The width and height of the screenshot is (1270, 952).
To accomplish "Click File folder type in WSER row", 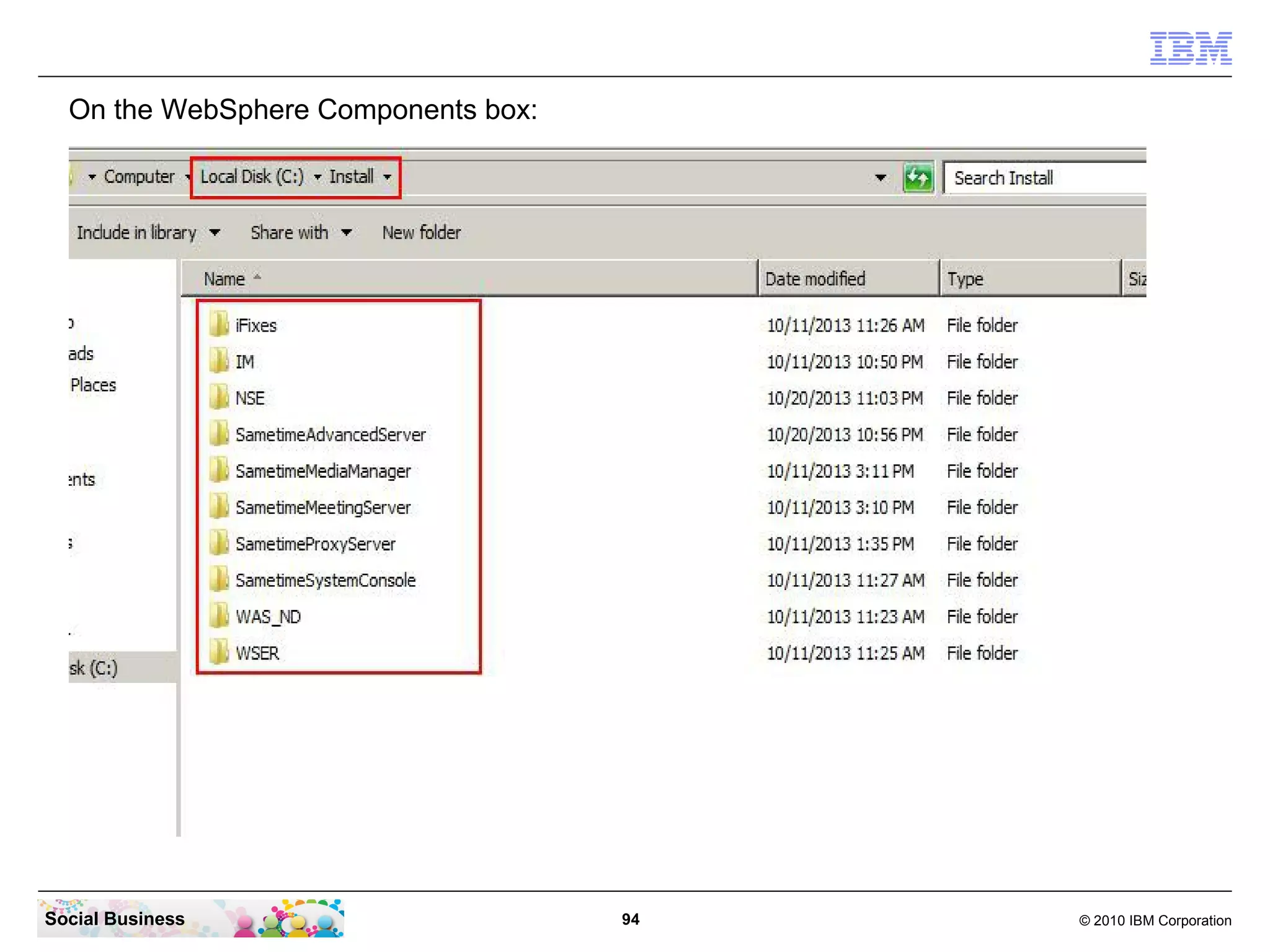I will [982, 653].
